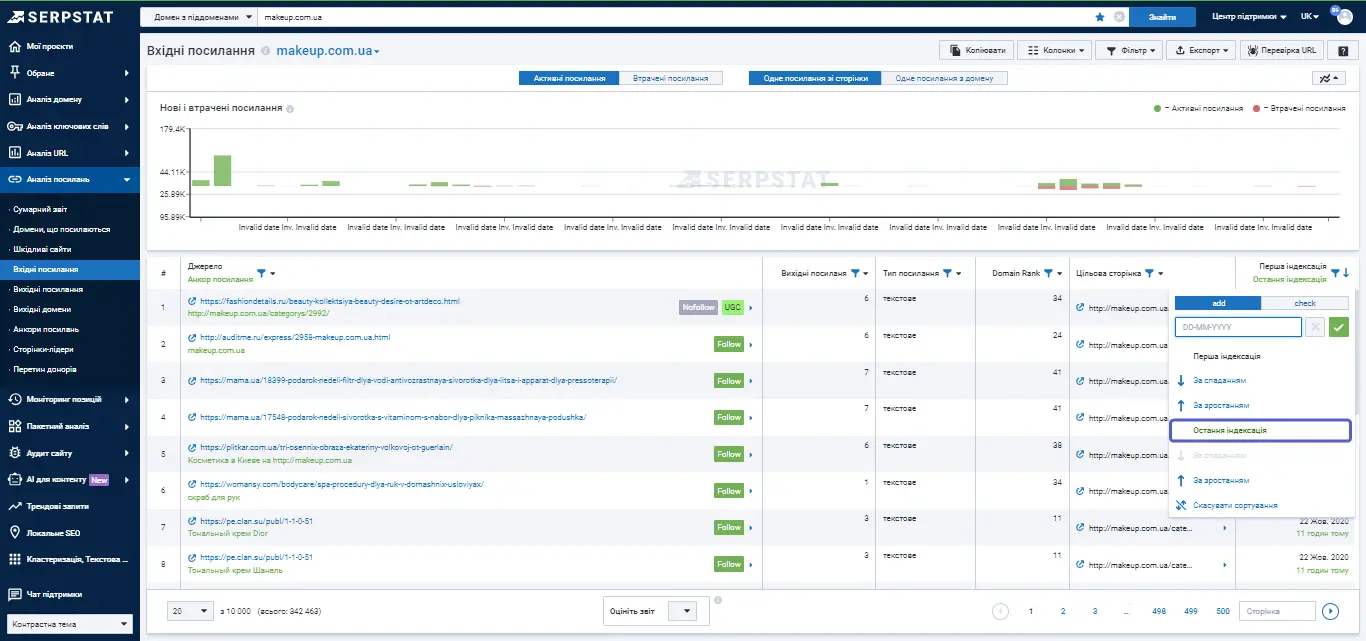Click the Follow badge for auditme.ru row
Image resolution: width=1366 pixels, height=641 pixels.
(x=729, y=345)
